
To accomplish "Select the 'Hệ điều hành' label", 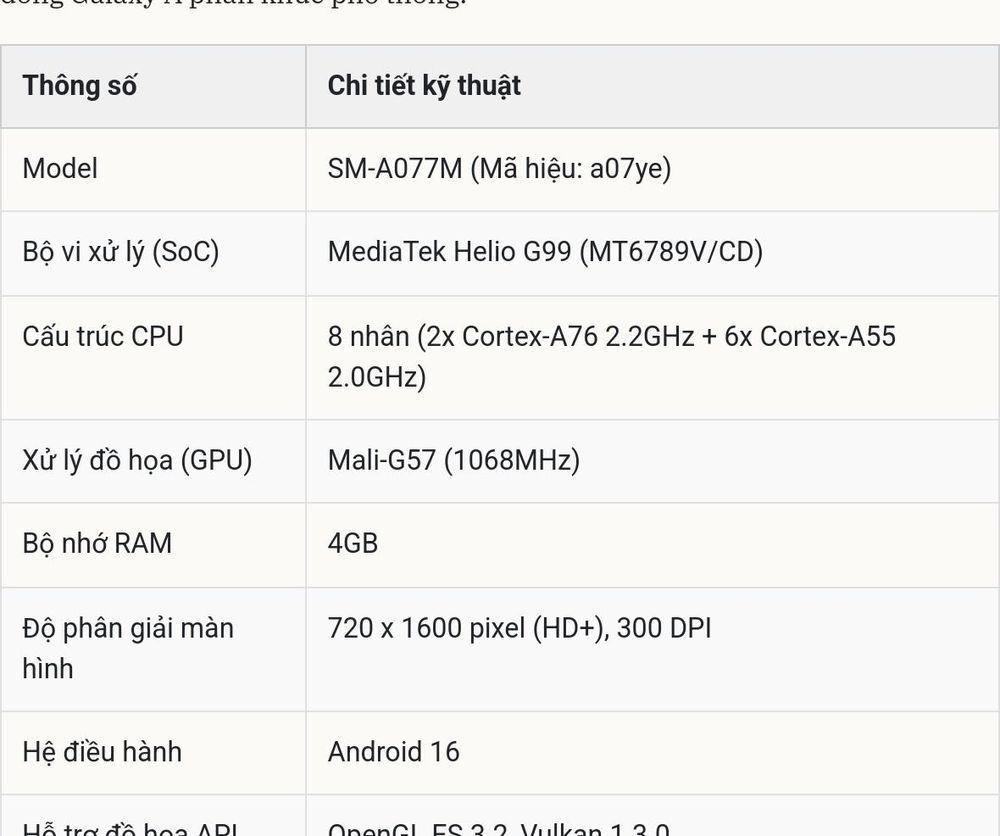I will [x=102, y=751].
